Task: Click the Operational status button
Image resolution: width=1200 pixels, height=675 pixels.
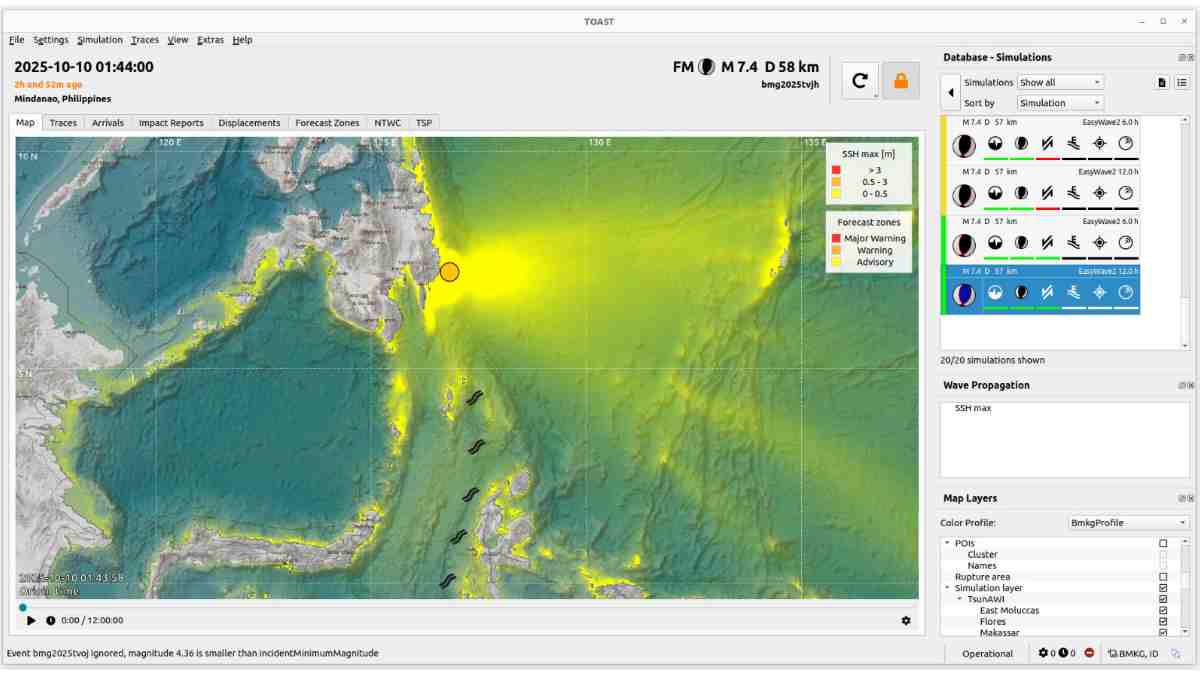Action: (987, 653)
